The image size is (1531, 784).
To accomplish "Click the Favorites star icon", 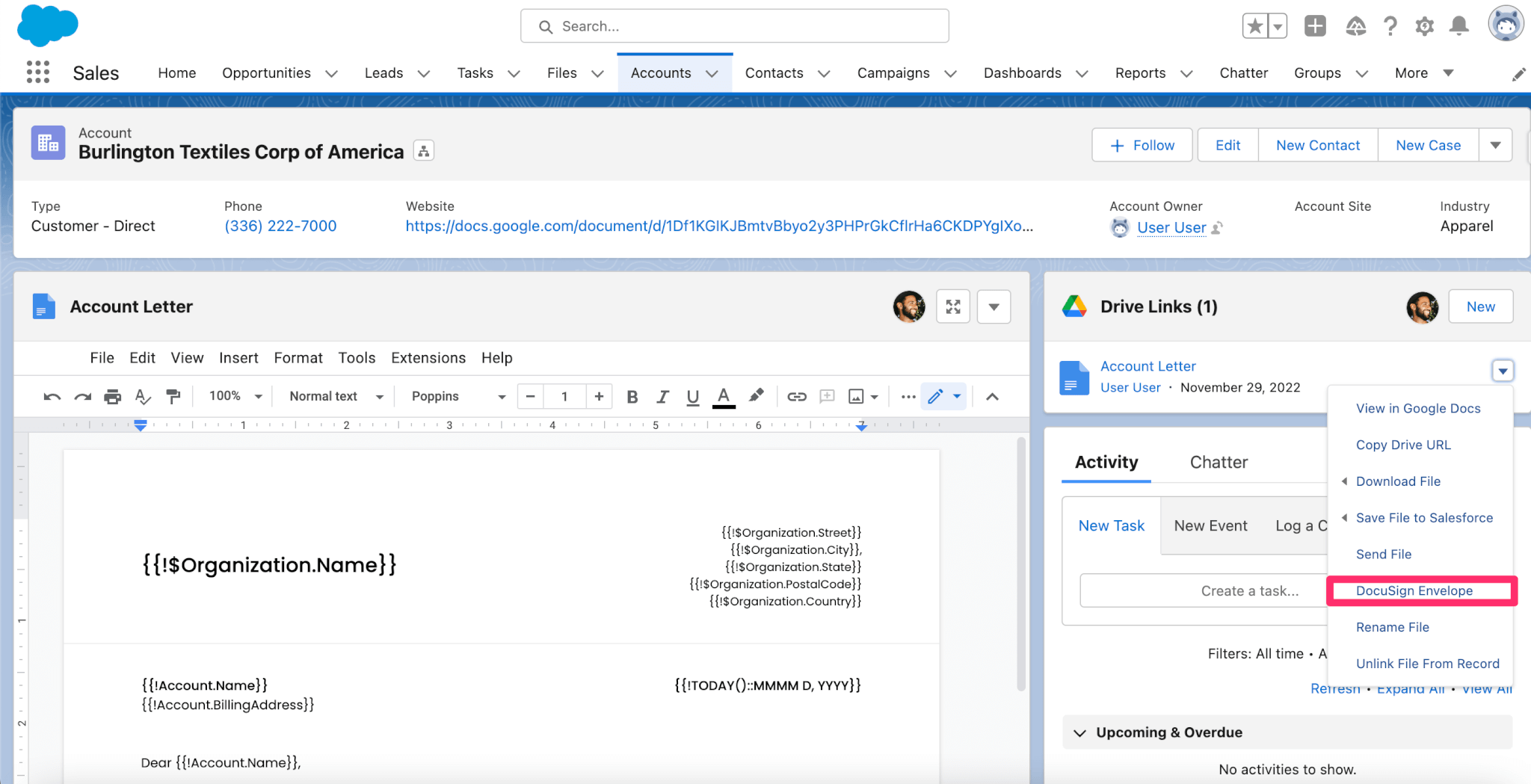I will pyautogui.click(x=1255, y=26).
